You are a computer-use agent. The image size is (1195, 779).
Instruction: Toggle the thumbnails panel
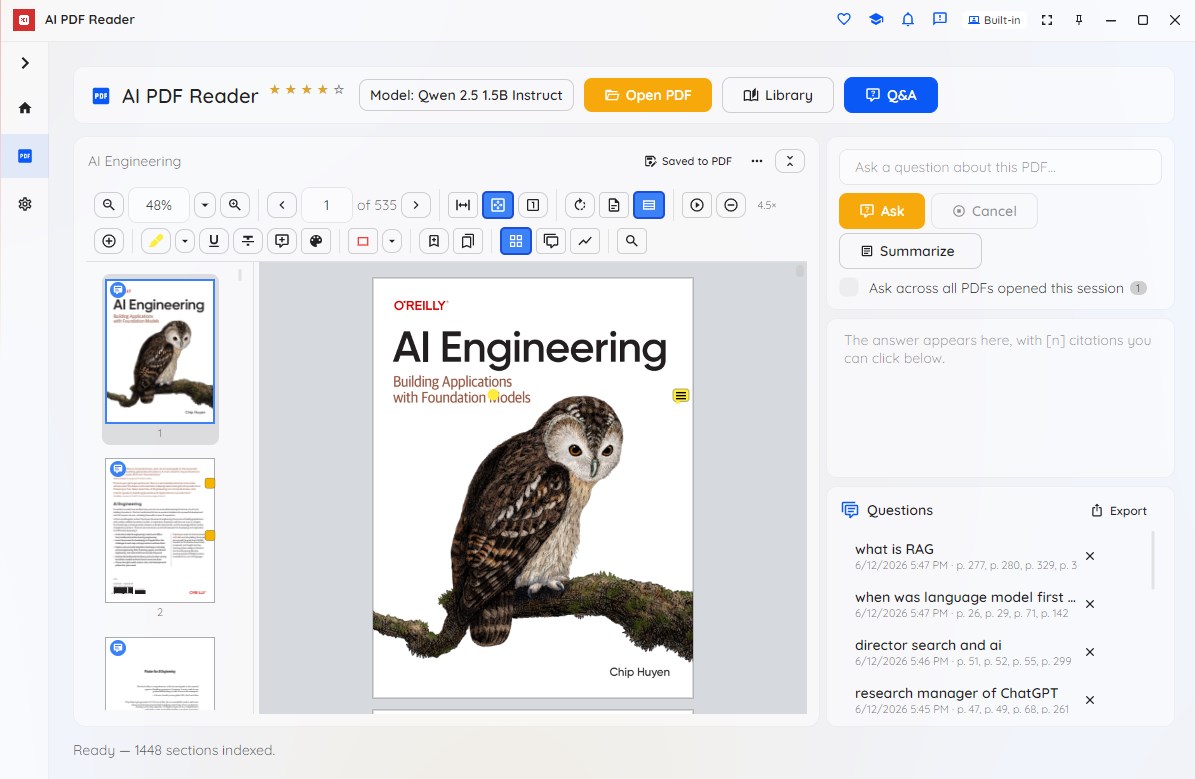(x=516, y=241)
